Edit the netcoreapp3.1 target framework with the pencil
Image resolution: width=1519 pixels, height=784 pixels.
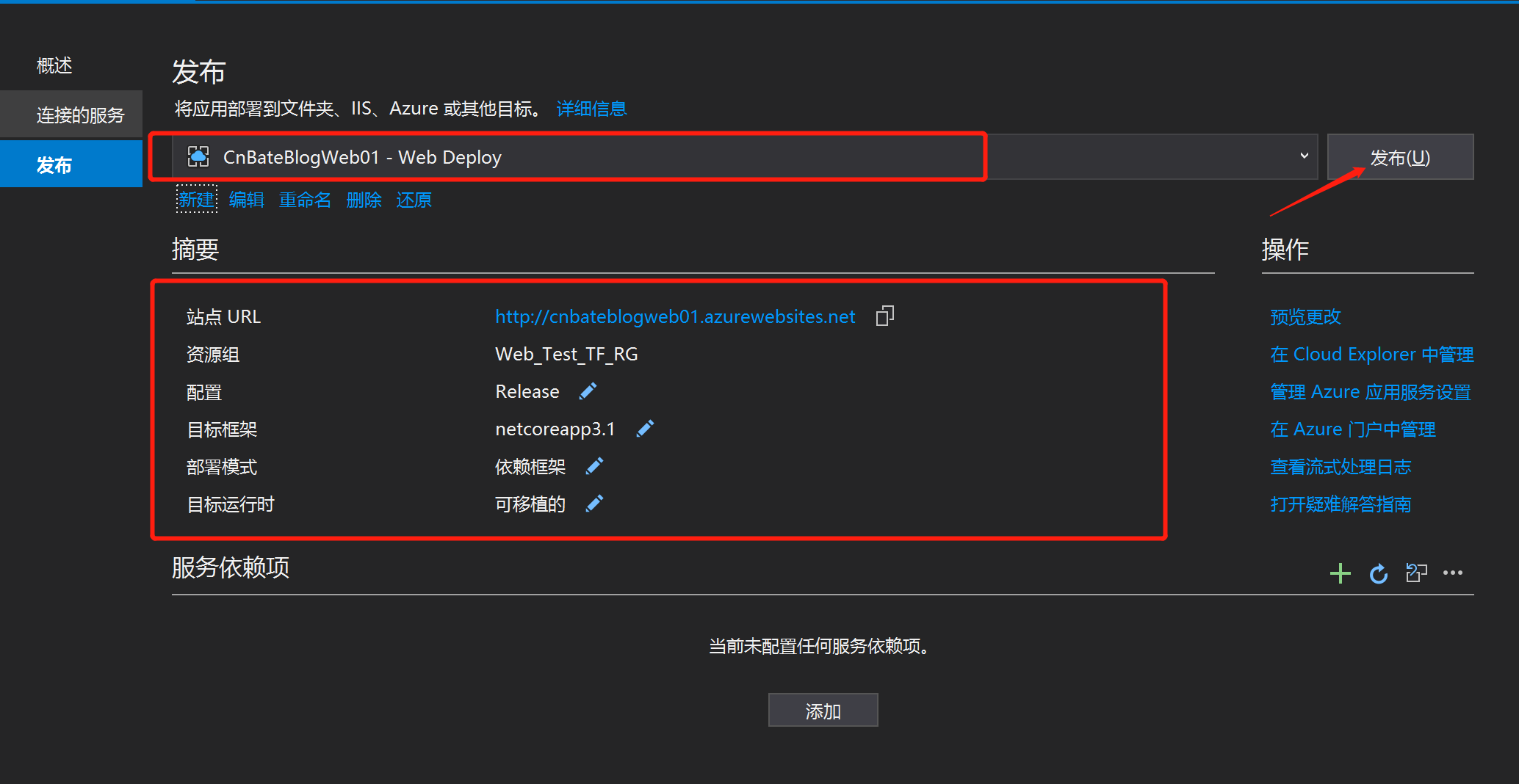[x=645, y=429]
